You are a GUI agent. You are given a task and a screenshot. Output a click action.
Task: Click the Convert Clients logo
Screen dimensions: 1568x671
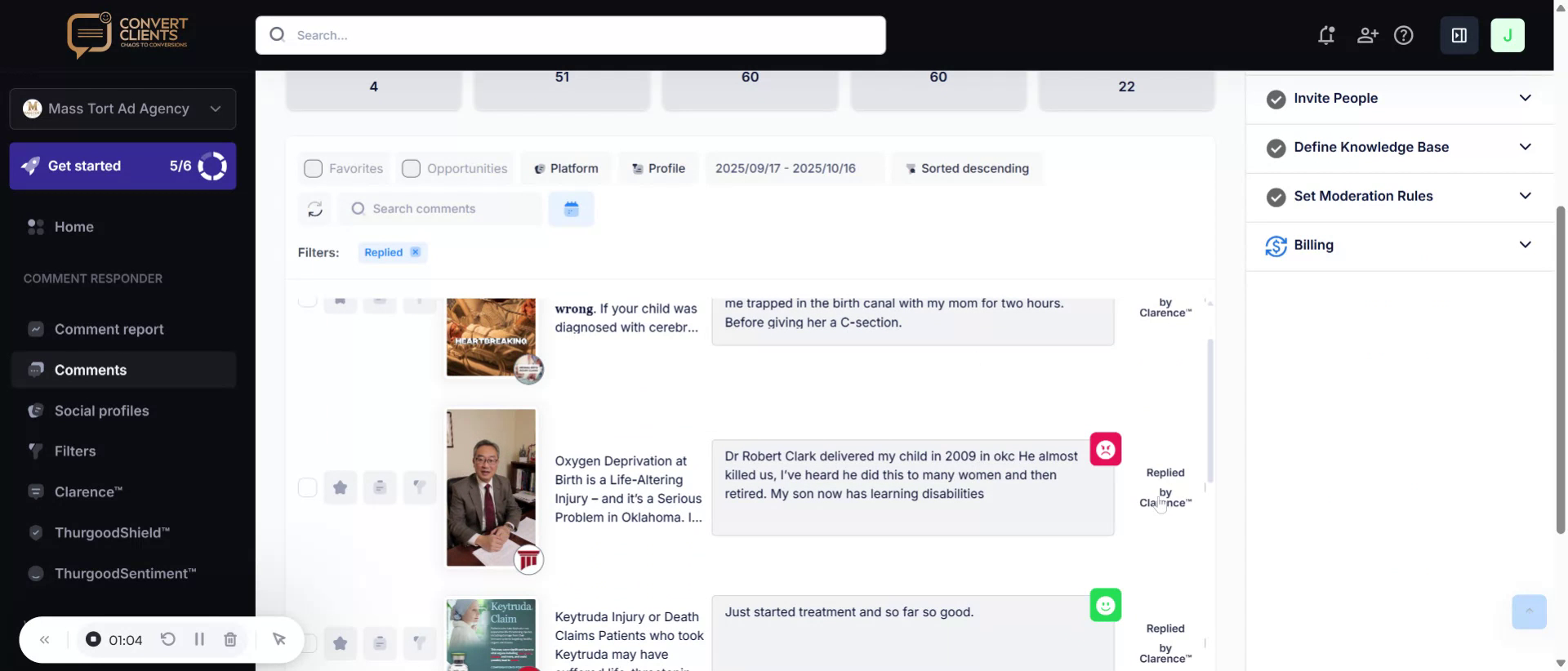pyautogui.click(x=127, y=34)
